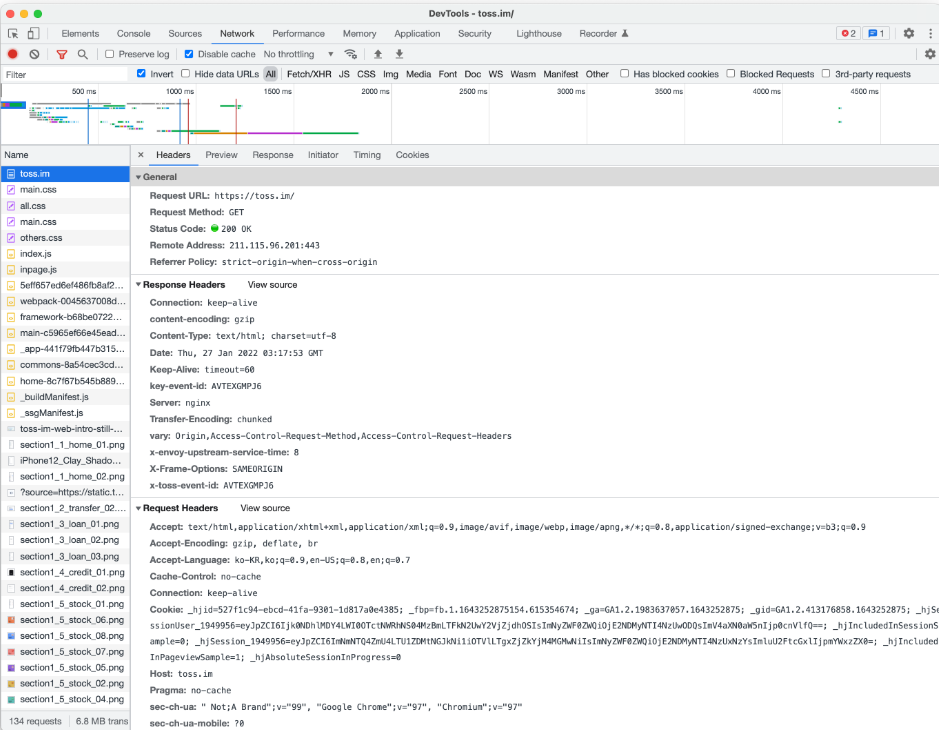The image size is (939, 730).
Task: Select section1_5_stock_06.png request
Action: pos(65,620)
